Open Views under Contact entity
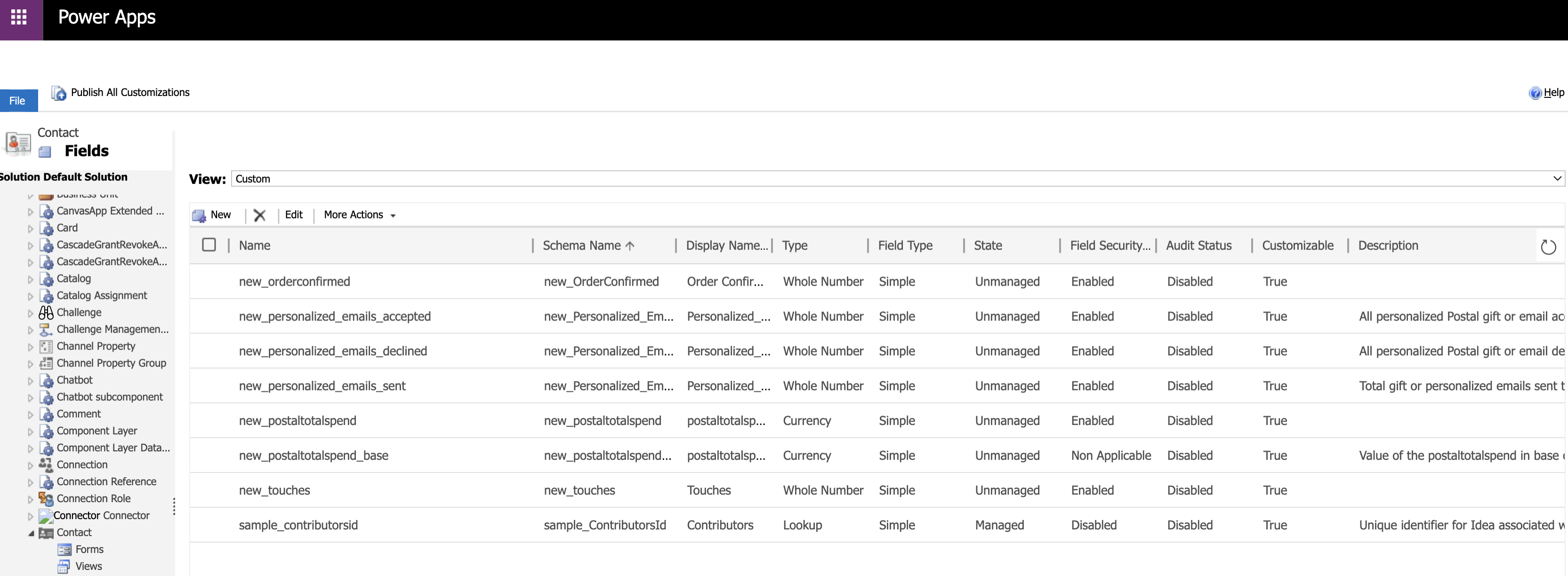The image size is (1568, 576). [x=88, y=566]
